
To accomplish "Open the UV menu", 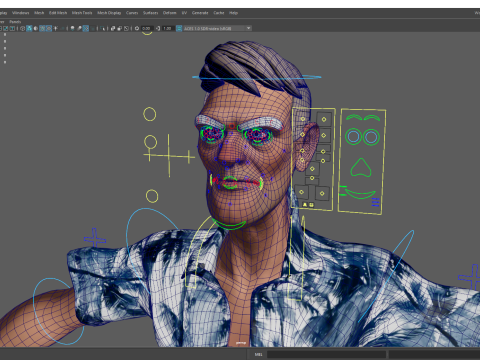I will pyautogui.click(x=184, y=13).
